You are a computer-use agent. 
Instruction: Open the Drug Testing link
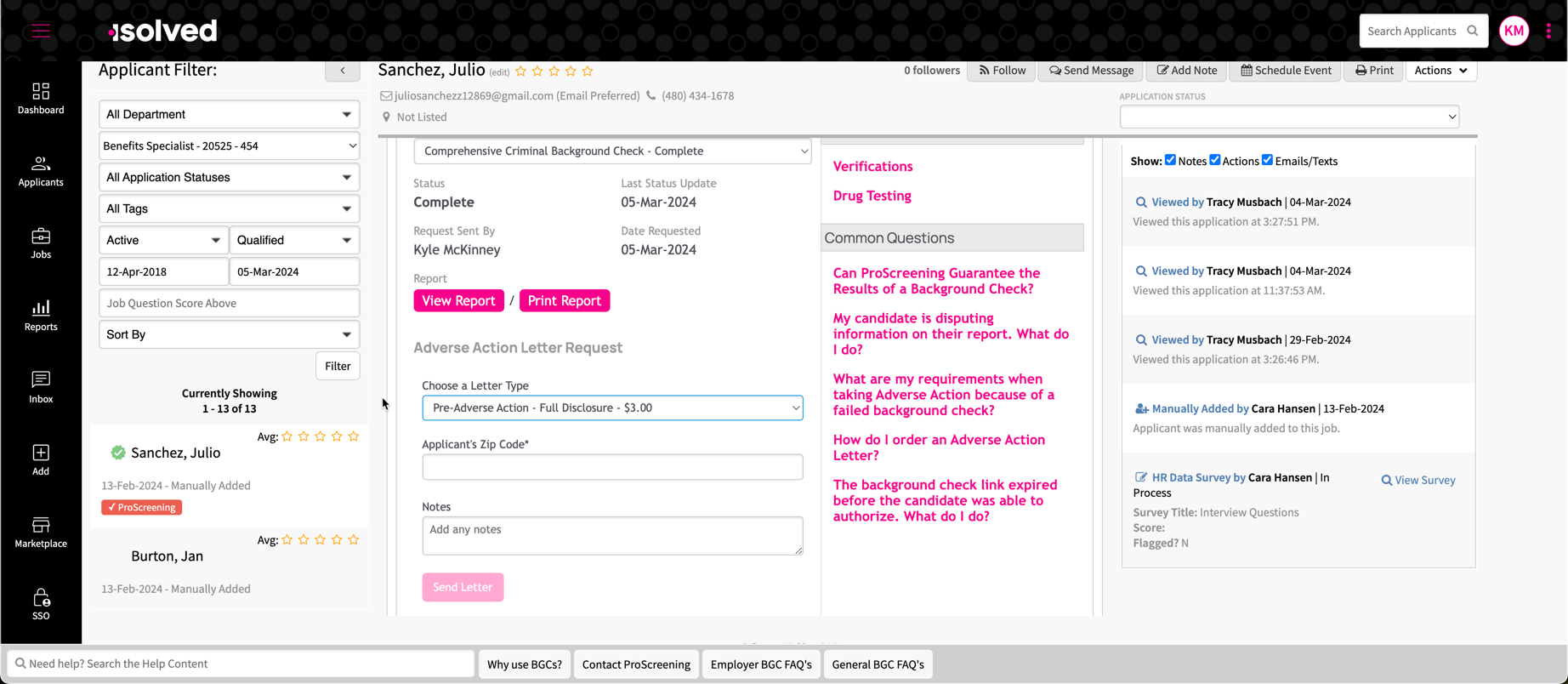(x=872, y=196)
